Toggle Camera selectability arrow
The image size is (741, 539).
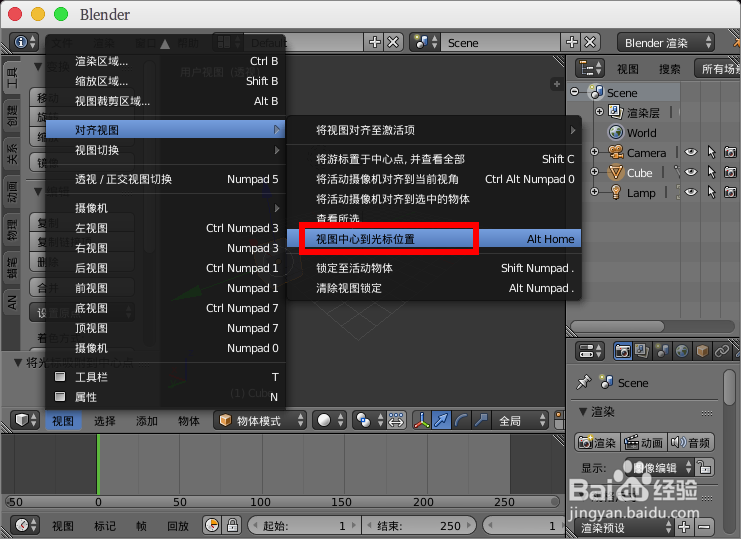(711, 152)
